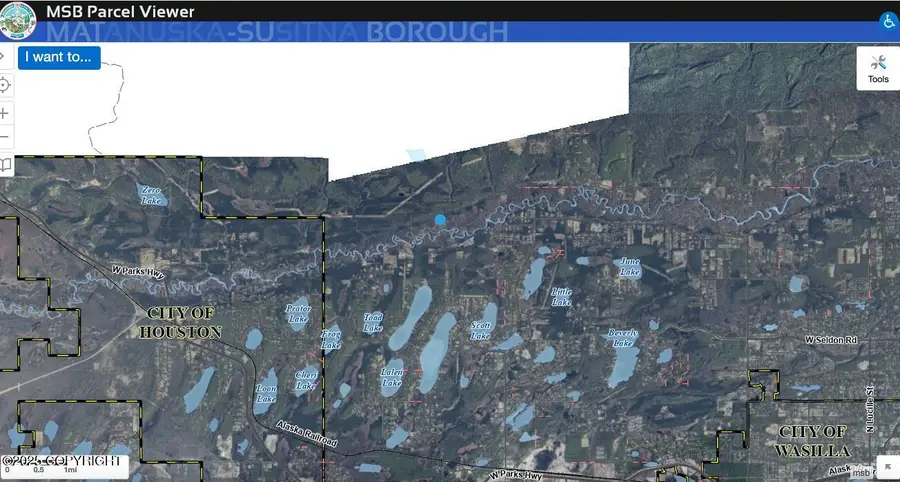900x482 pixels.
Task: Click on June Lake label
Action: click(629, 266)
